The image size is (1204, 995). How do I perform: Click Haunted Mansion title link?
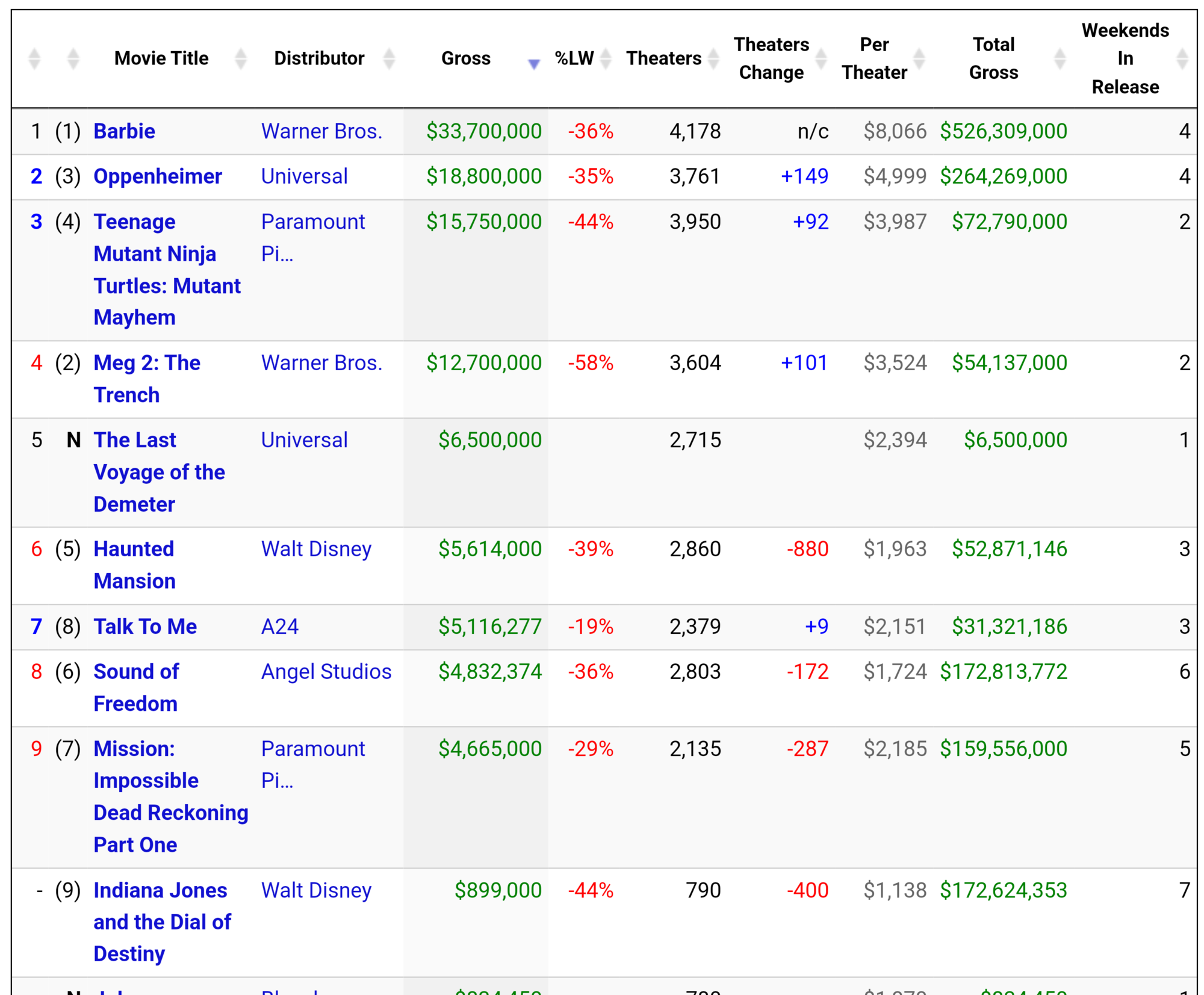(134, 565)
